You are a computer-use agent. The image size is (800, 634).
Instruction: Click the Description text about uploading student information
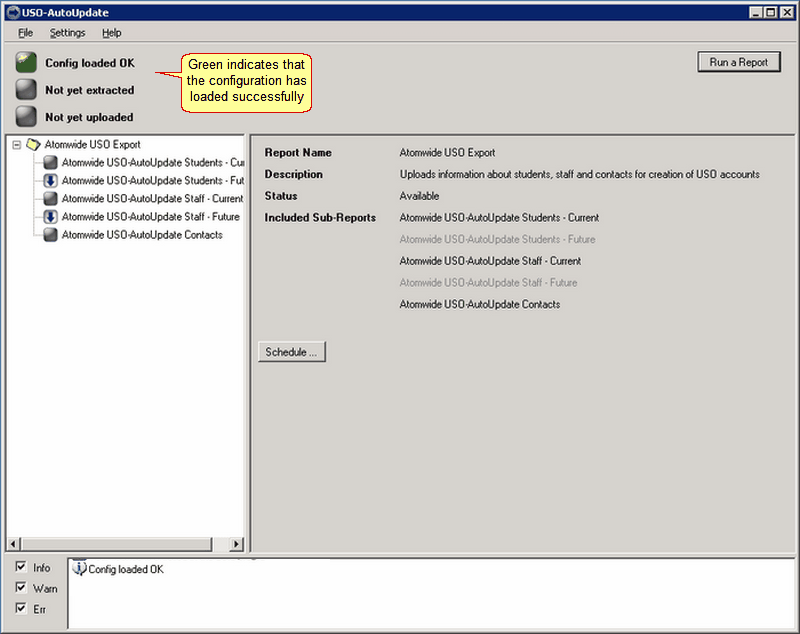580,174
